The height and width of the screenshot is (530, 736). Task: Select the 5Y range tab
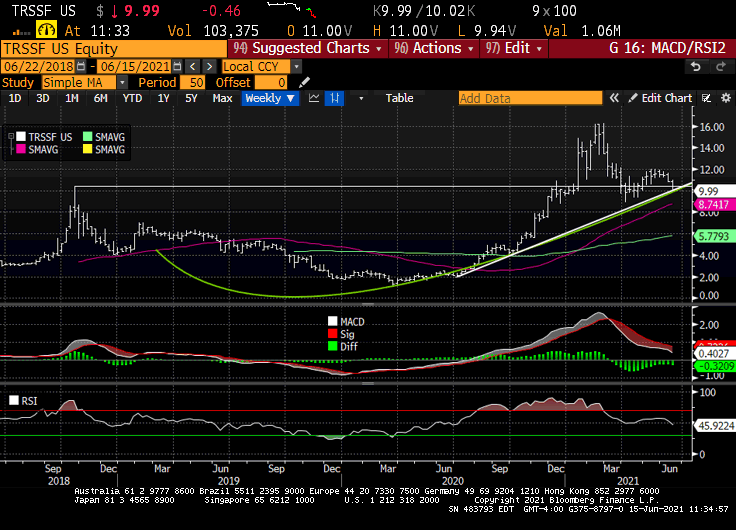pos(191,98)
